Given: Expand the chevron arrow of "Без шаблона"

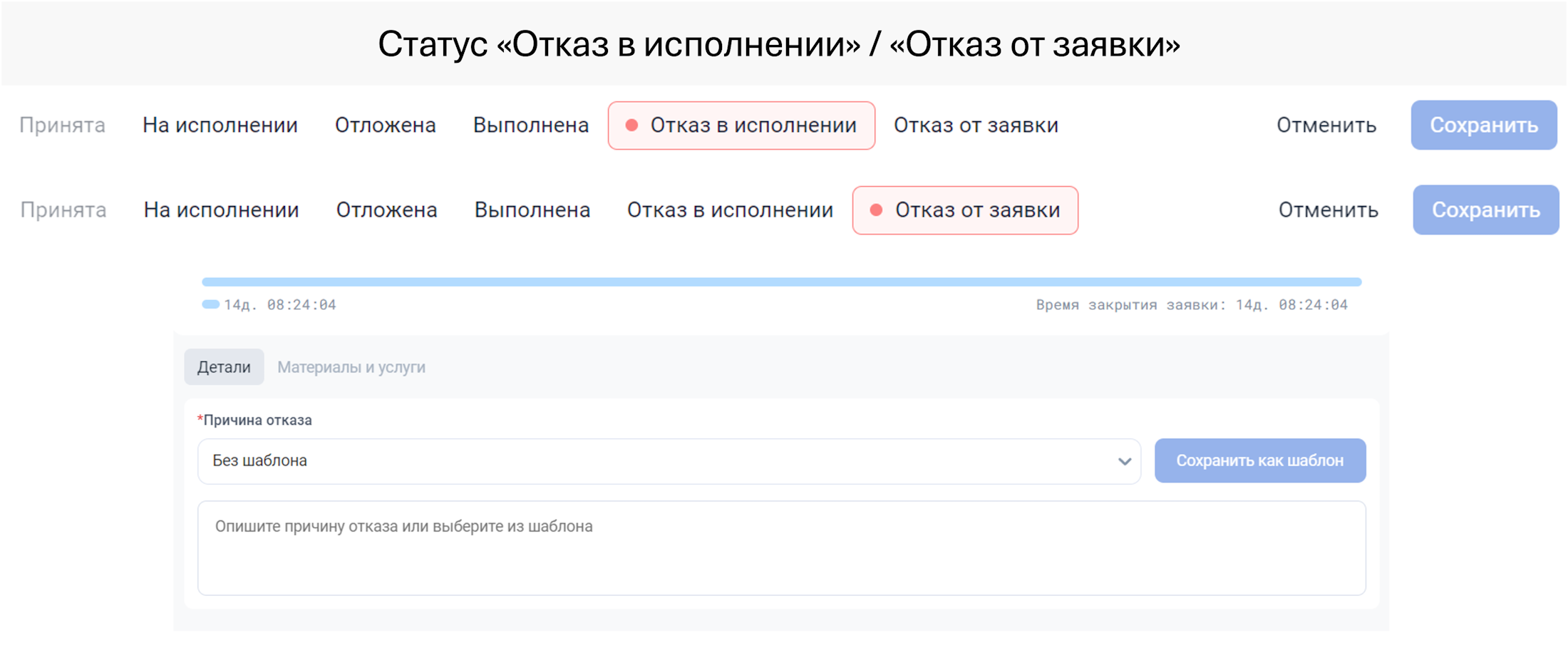Looking at the screenshot, I should [x=1124, y=461].
